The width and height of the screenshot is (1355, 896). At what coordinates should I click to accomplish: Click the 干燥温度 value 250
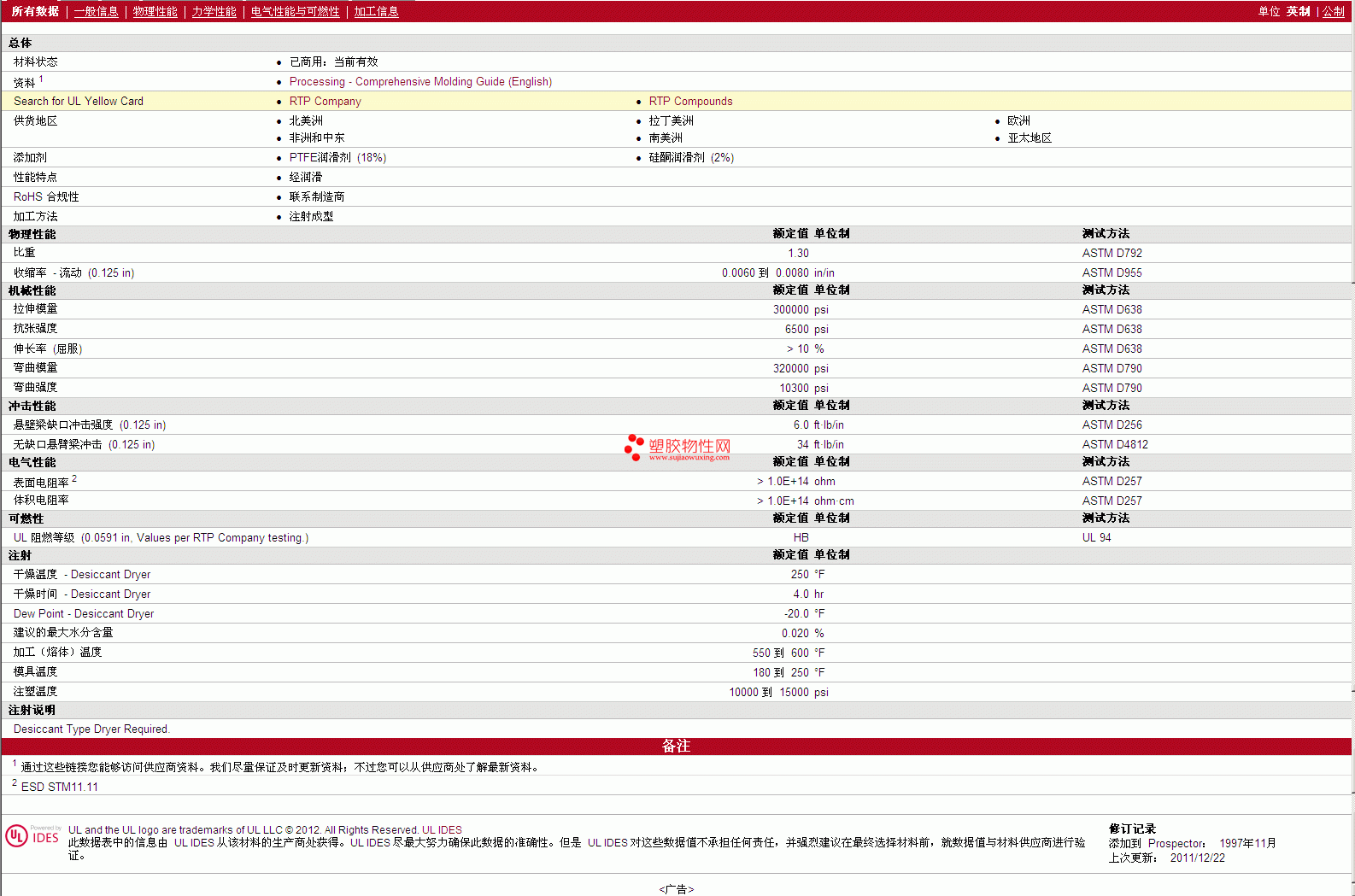tap(800, 575)
